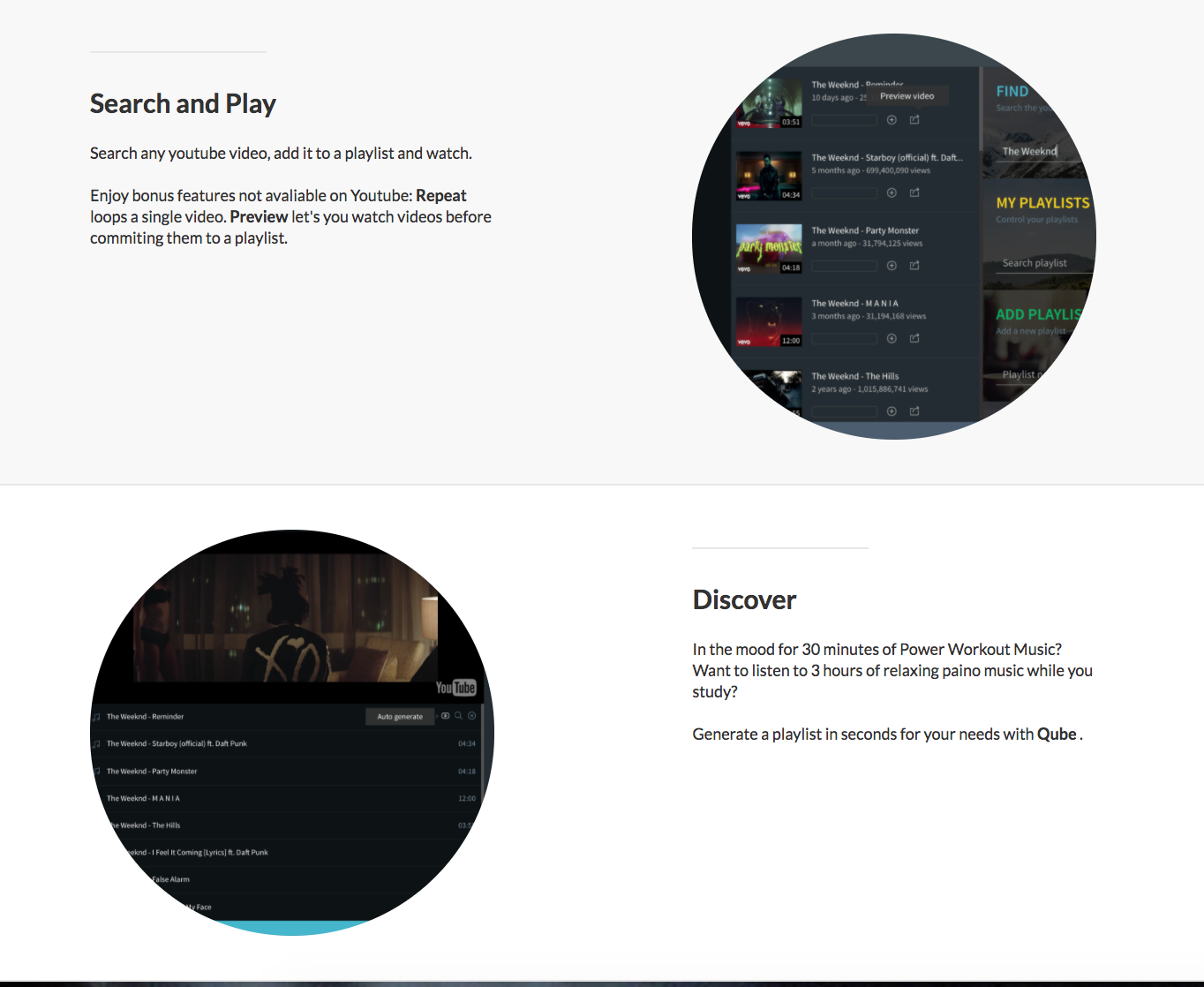The height and width of the screenshot is (987, 1204).
Task: Preview M A N I A result via its icon
Action: 914,338
